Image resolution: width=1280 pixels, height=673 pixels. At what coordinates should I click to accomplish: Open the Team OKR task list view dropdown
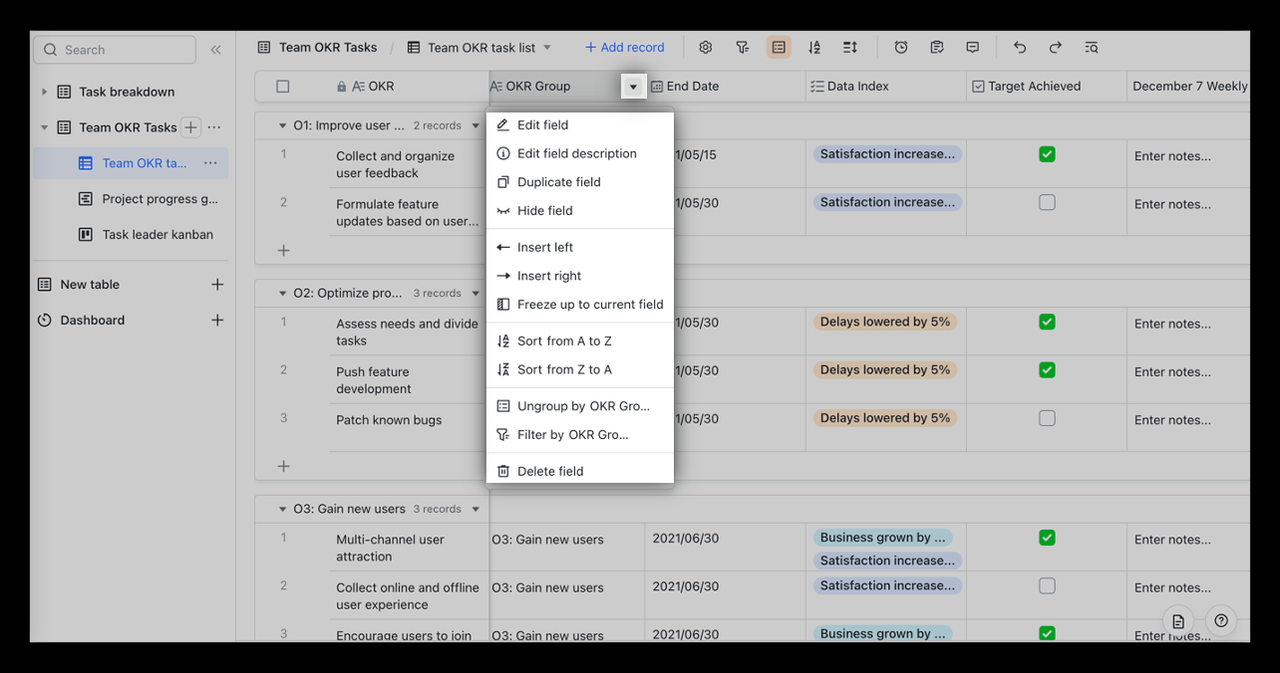pyautogui.click(x=547, y=48)
